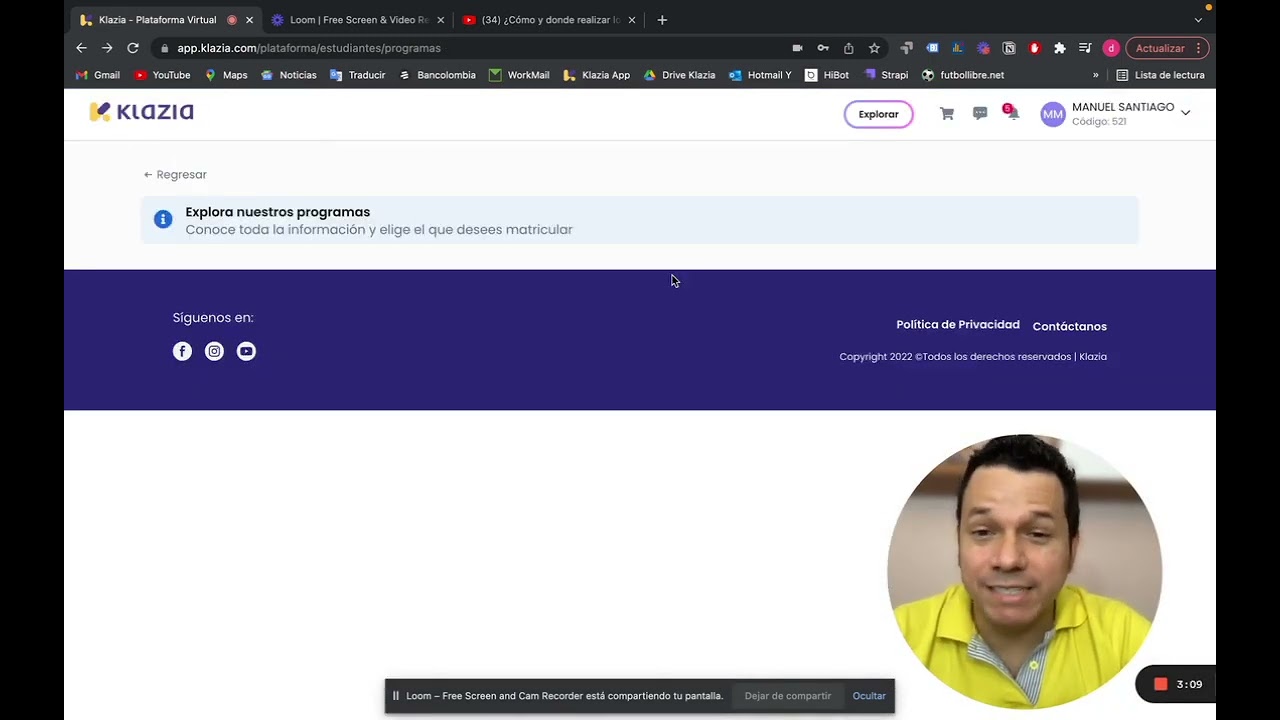Open the Klazia App bookmark
The width and height of the screenshot is (1280, 720).
point(596,75)
